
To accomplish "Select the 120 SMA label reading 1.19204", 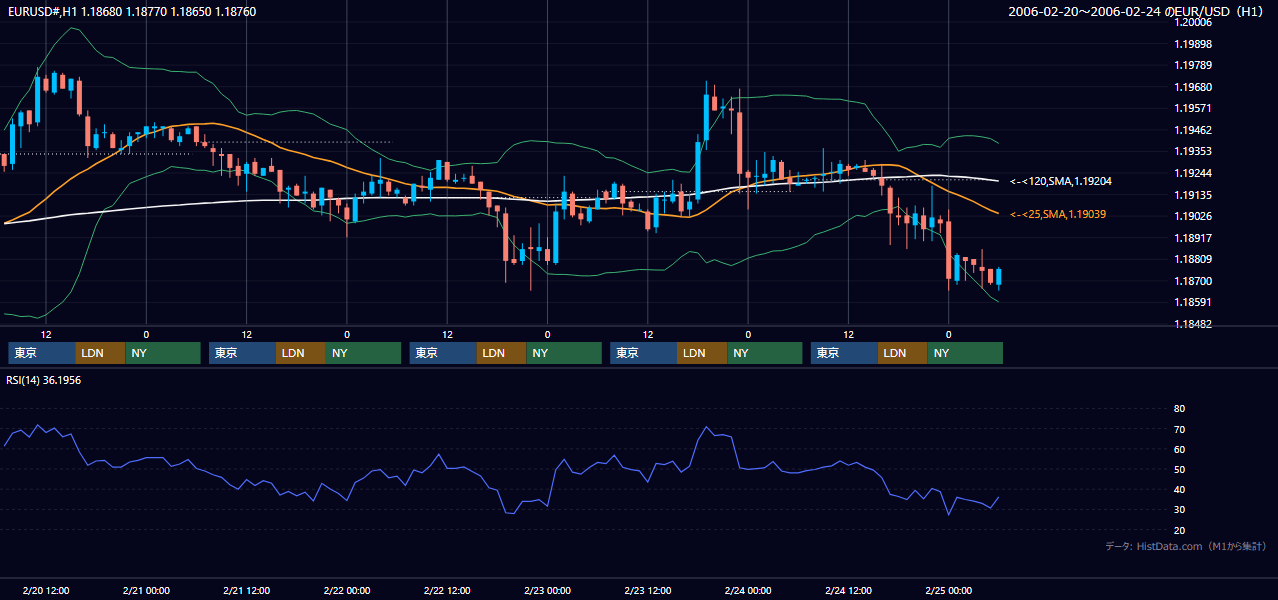I will coord(1061,181).
